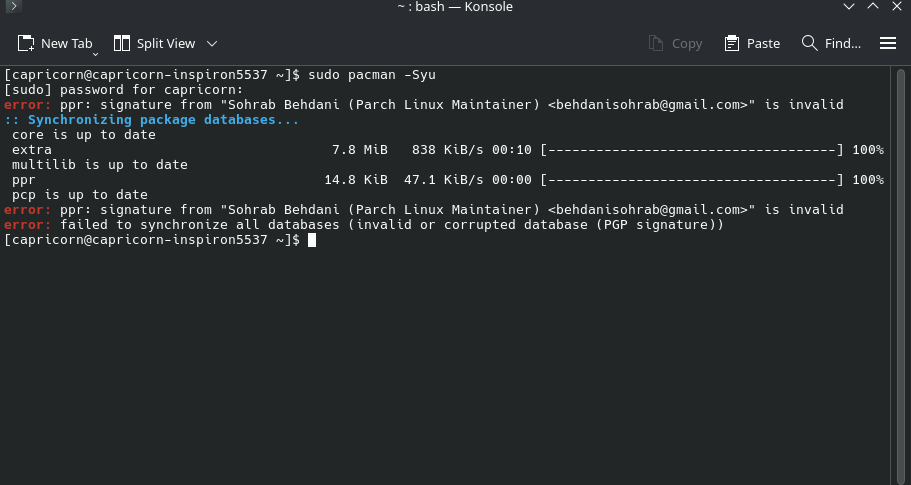
Task: Close the Konsole window
Action: pos(896,6)
